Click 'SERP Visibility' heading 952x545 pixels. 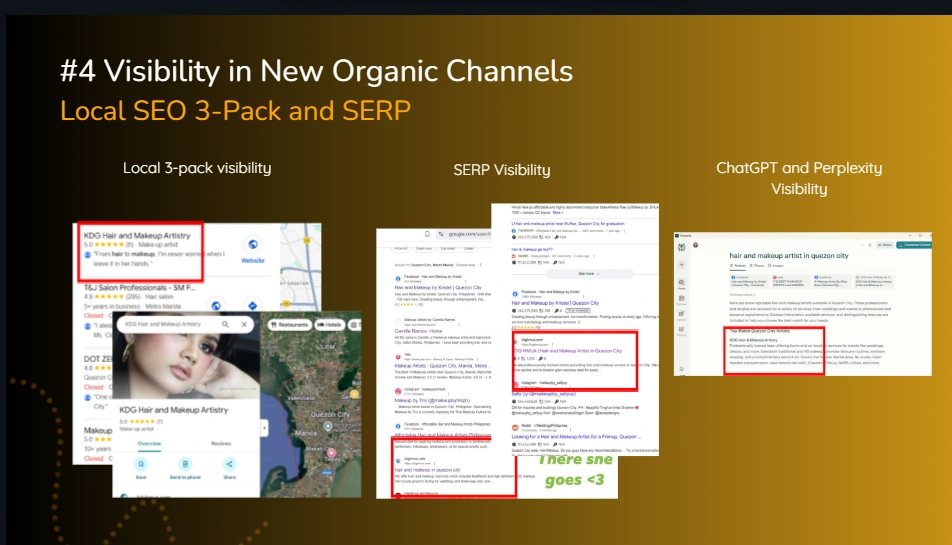502,170
